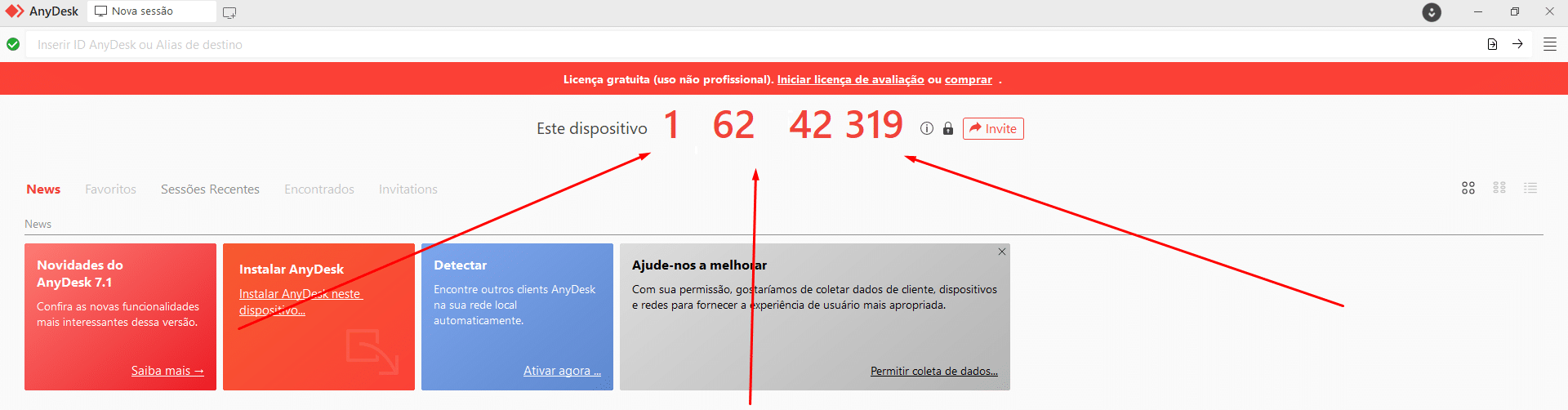The image size is (1568, 410).
Task: Minimize the AnyDesk window
Action: (x=1478, y=11)
